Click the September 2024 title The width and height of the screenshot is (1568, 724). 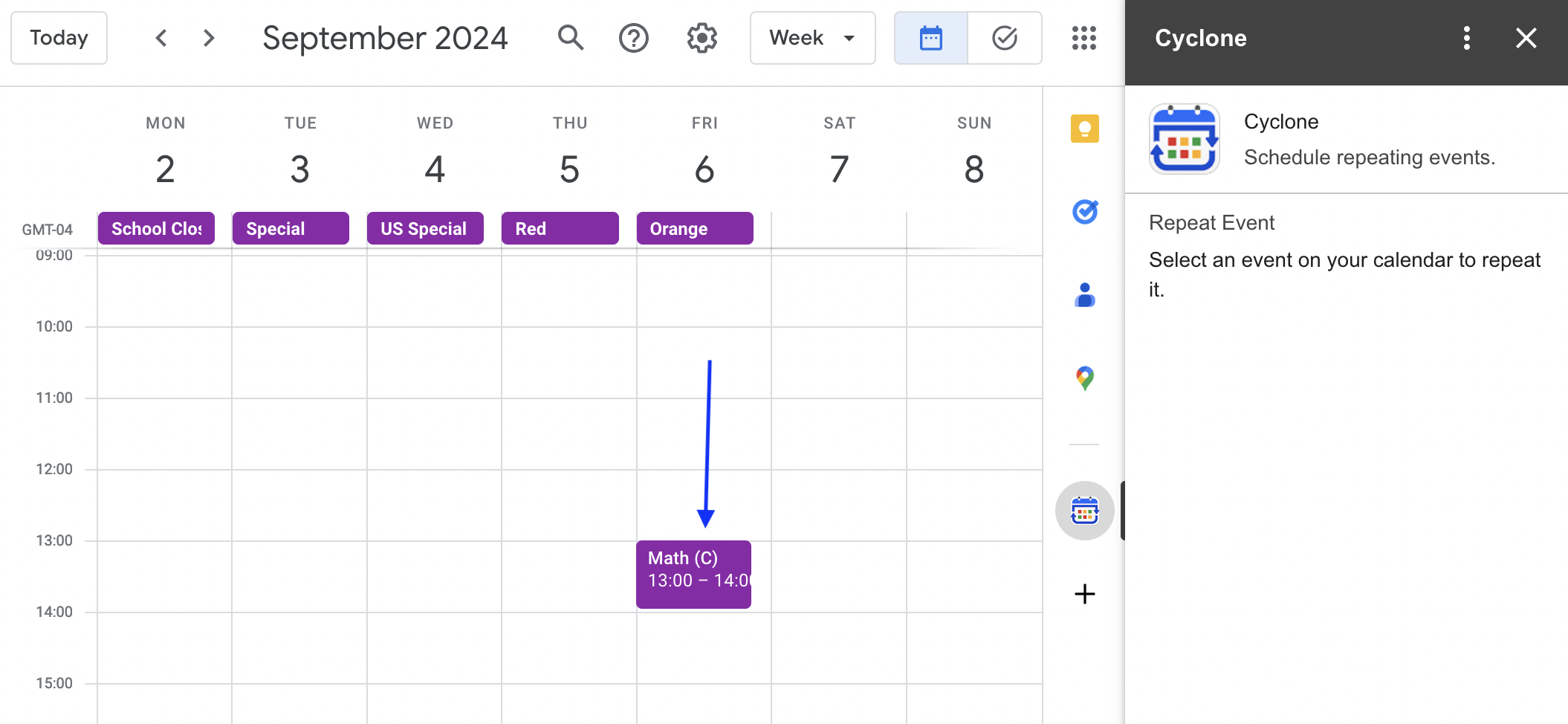click(385, 38)
